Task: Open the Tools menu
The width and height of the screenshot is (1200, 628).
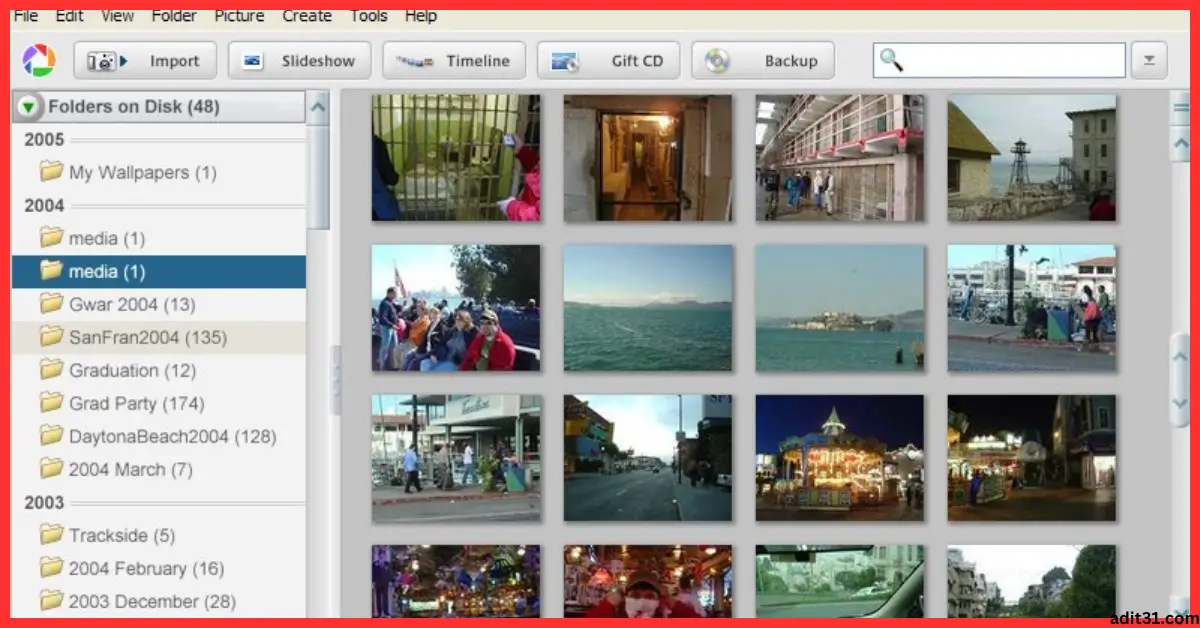Action: [x=369, y=16]
